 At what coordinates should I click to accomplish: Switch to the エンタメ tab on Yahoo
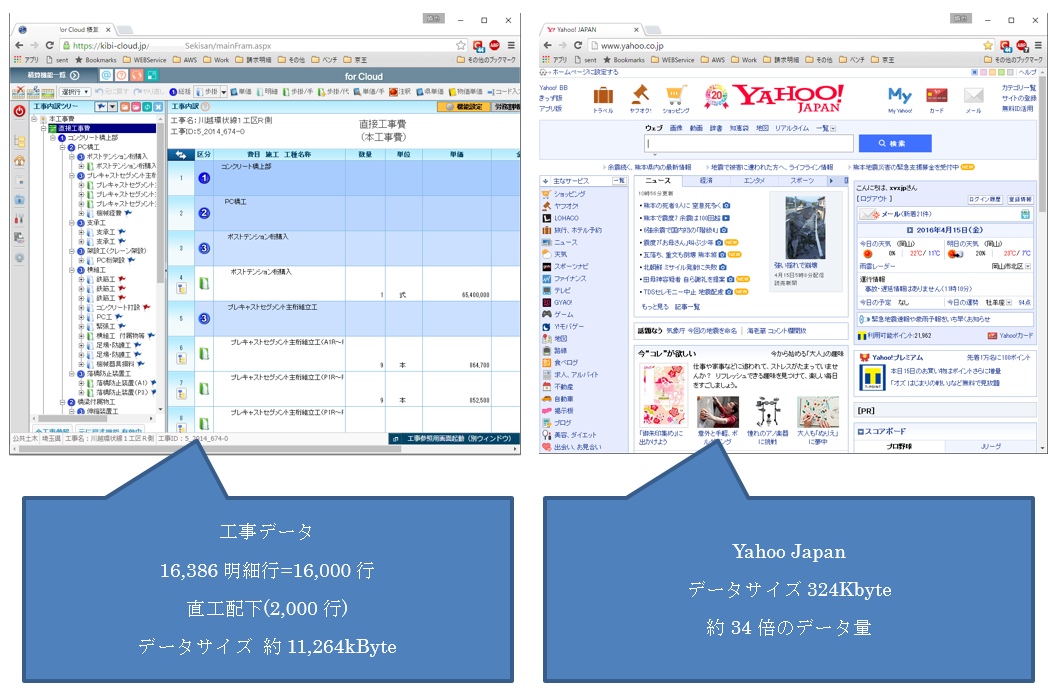tap(754, 181)
